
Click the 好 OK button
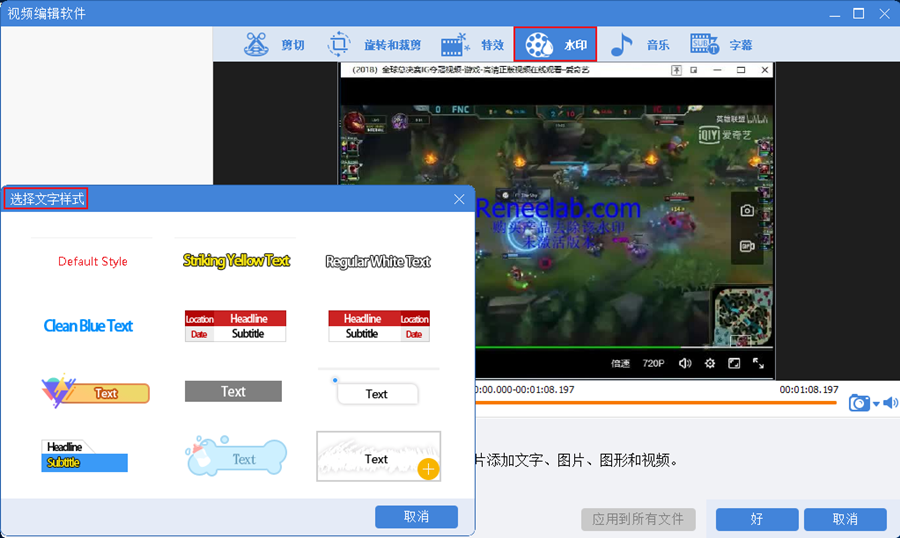[x=757, y=519]
